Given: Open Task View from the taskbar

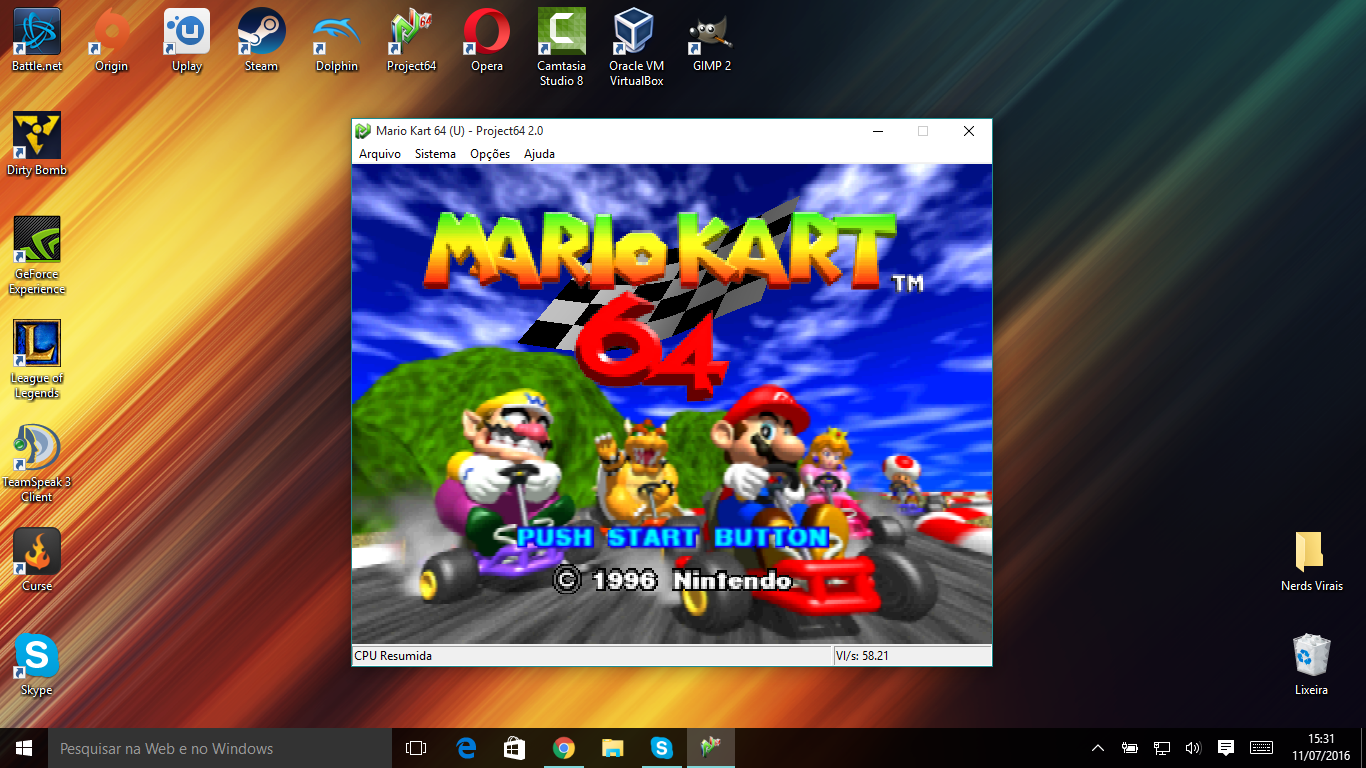Looking at the screenshot, I should click(x=415, y=748).
